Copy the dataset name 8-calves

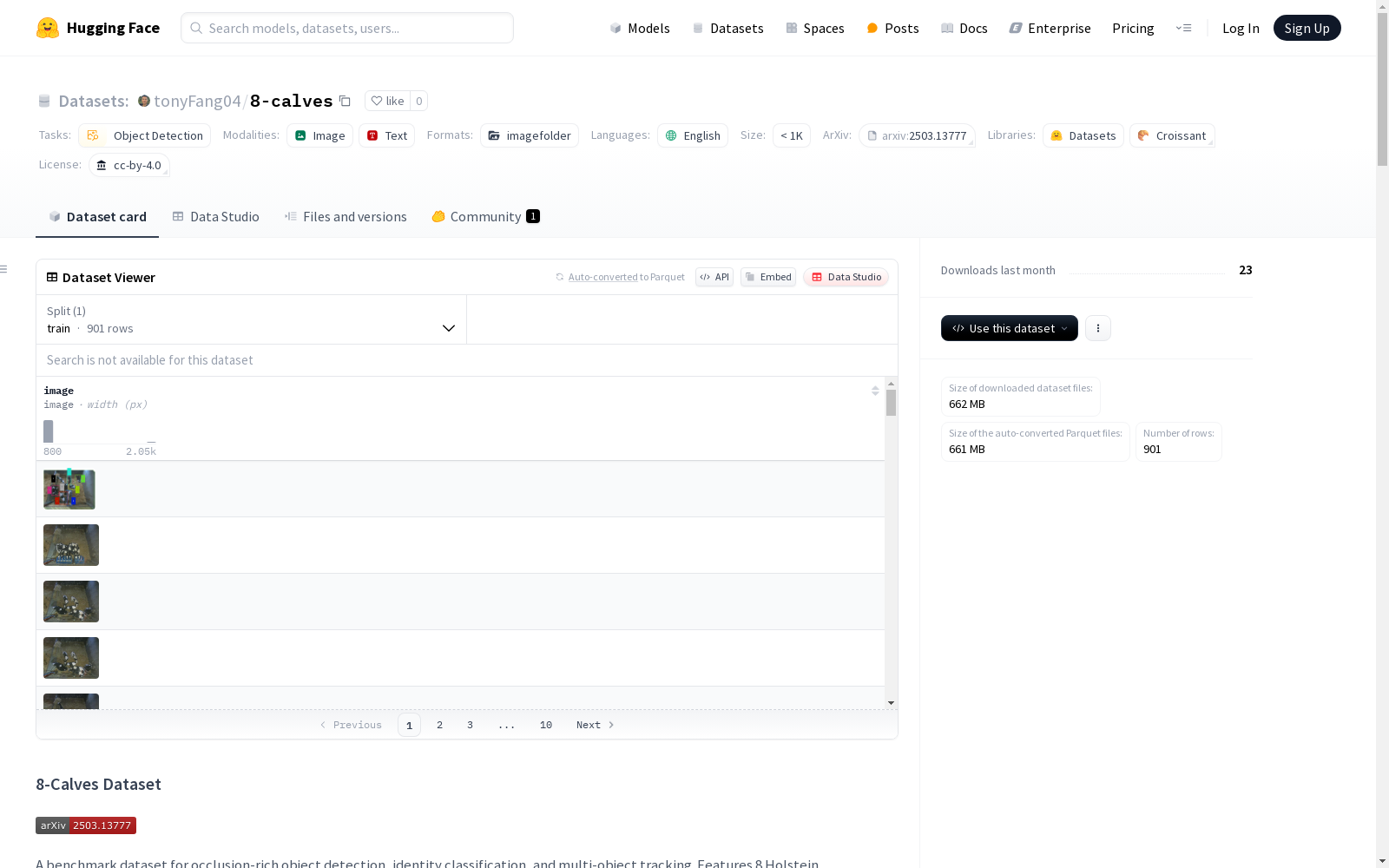click(345, 101)
